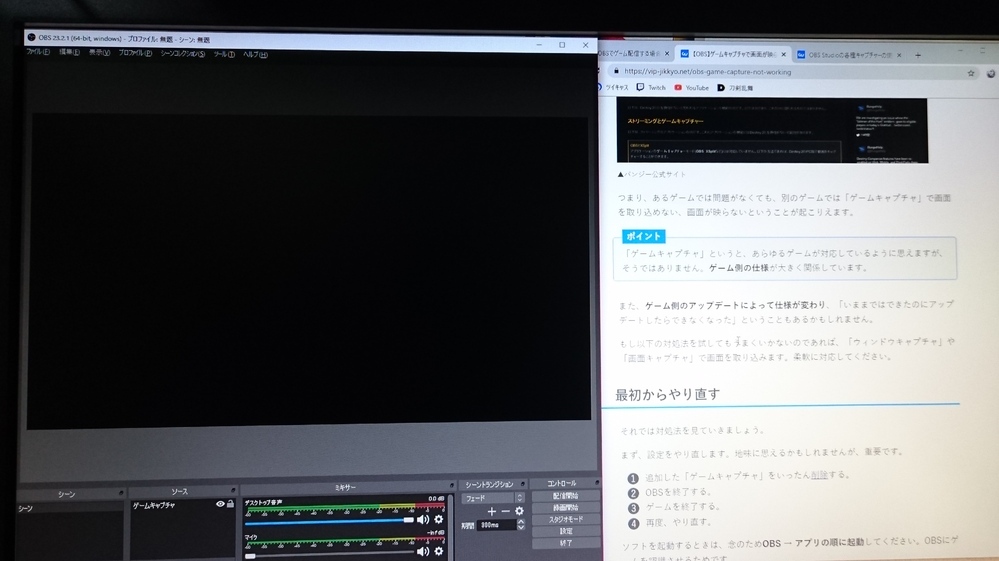Click the 削除 link in step one
Viewport: 999px width, 561px height.
click(819, 475)
